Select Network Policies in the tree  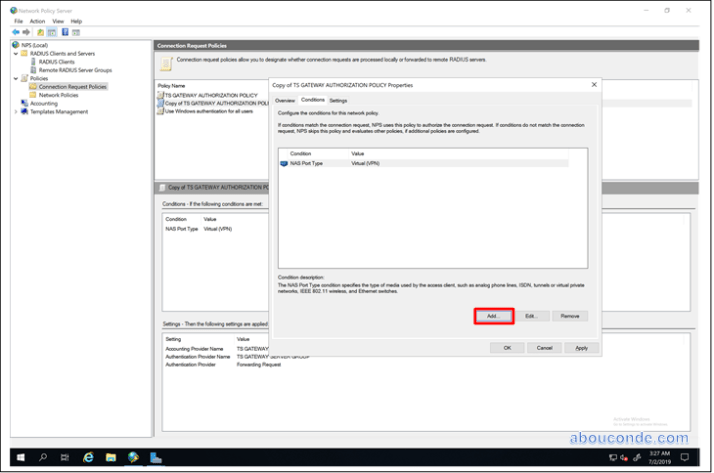[x=59, y=95]
